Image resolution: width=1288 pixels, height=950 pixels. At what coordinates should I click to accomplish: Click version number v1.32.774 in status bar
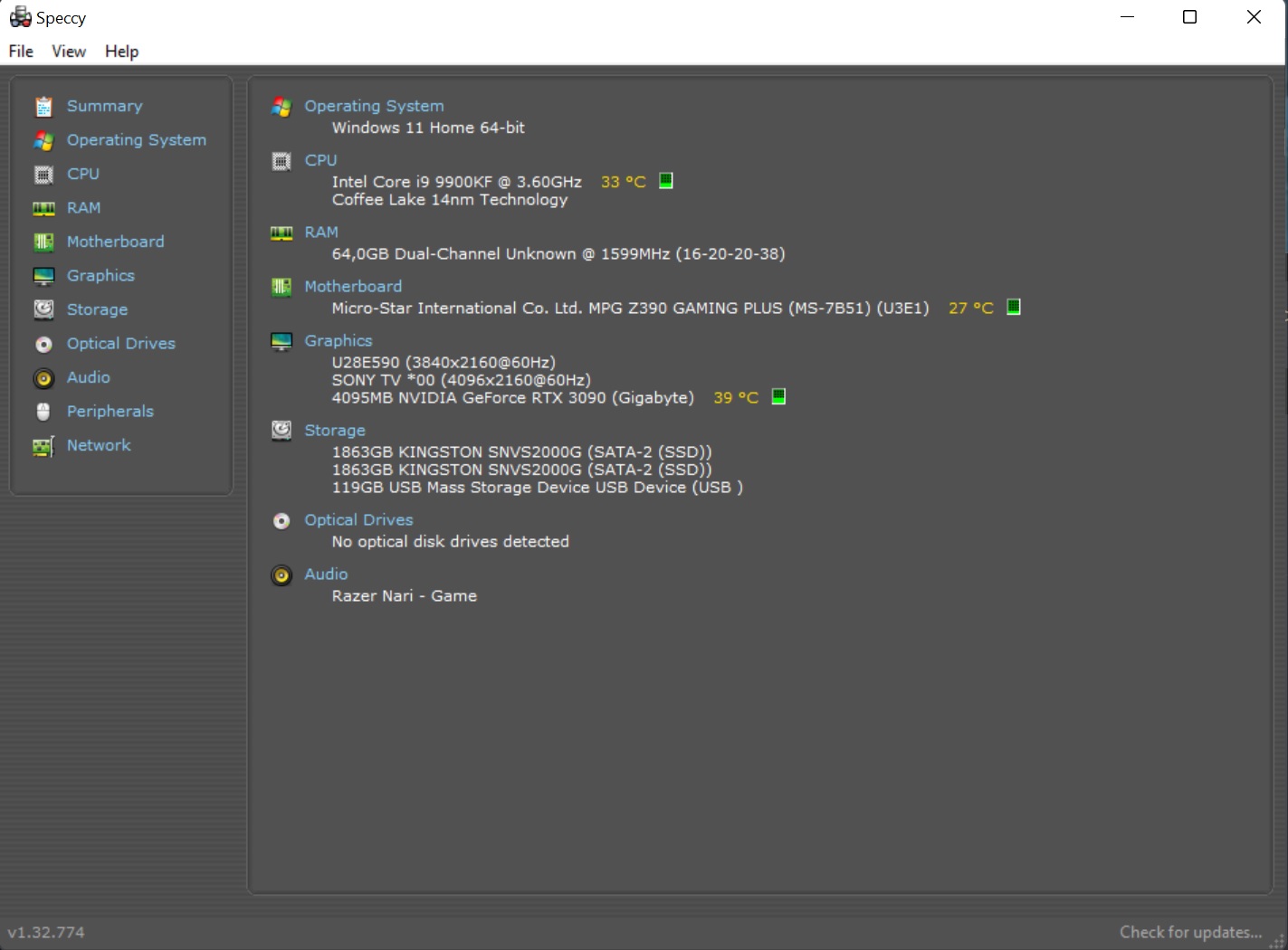click(x=46, y=932)
